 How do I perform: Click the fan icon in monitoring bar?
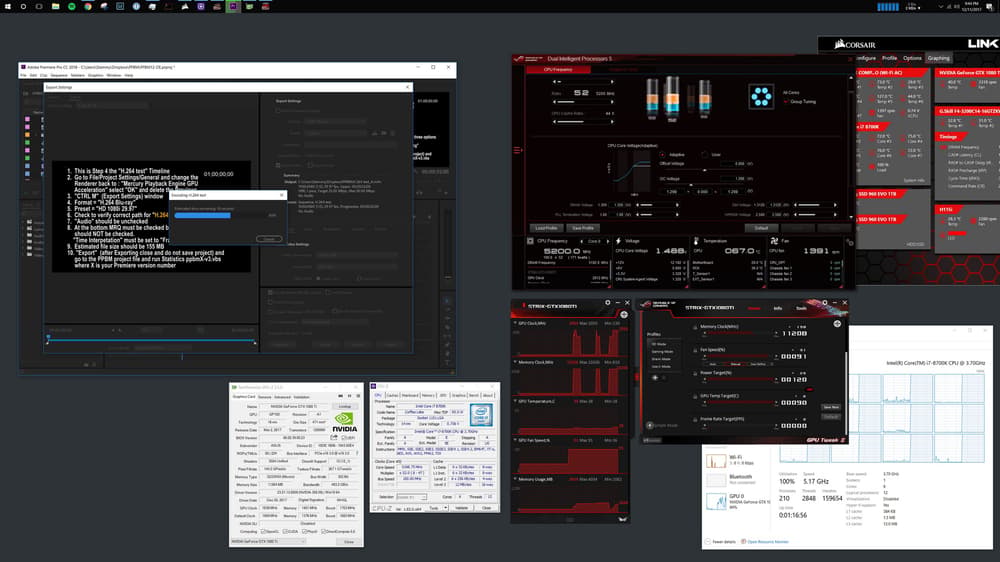774,241
